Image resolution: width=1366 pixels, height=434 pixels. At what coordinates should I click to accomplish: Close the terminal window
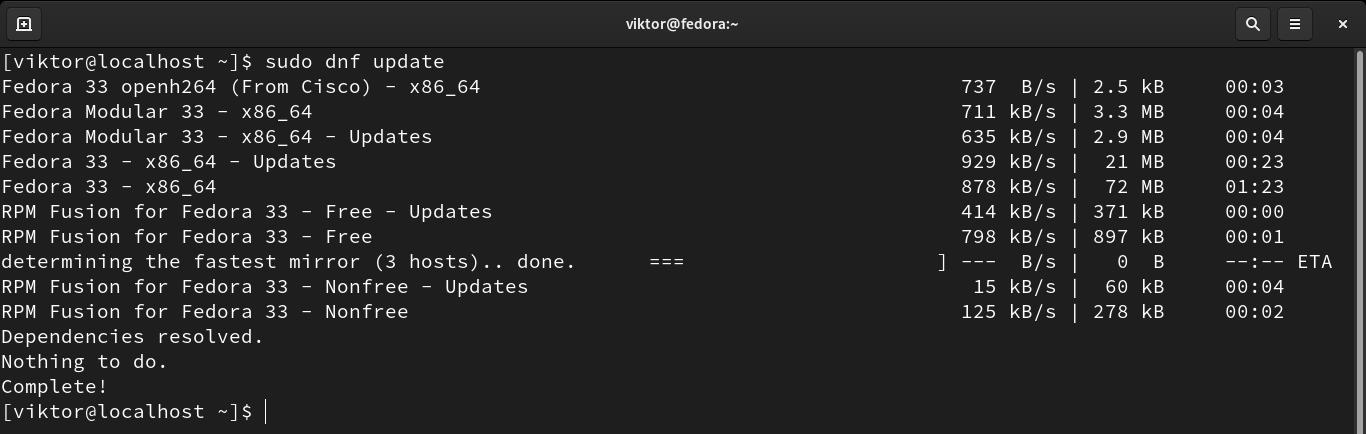[1342, 24]
